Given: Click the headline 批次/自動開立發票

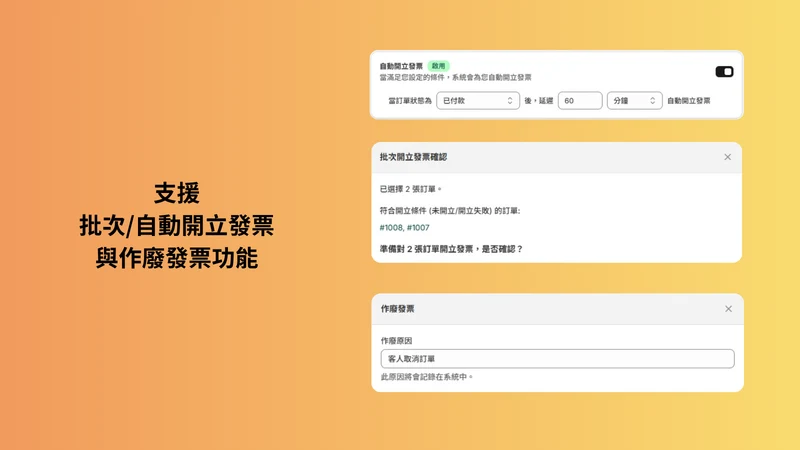Looking at the screenshot, I should pyautogui.click(x=177, y=226).
